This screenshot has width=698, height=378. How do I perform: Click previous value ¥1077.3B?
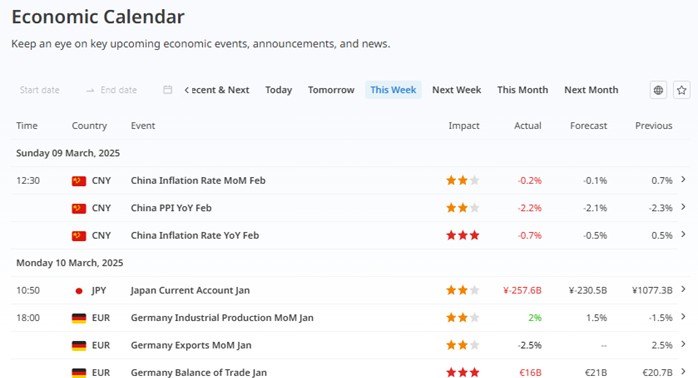tap(652, 291)
